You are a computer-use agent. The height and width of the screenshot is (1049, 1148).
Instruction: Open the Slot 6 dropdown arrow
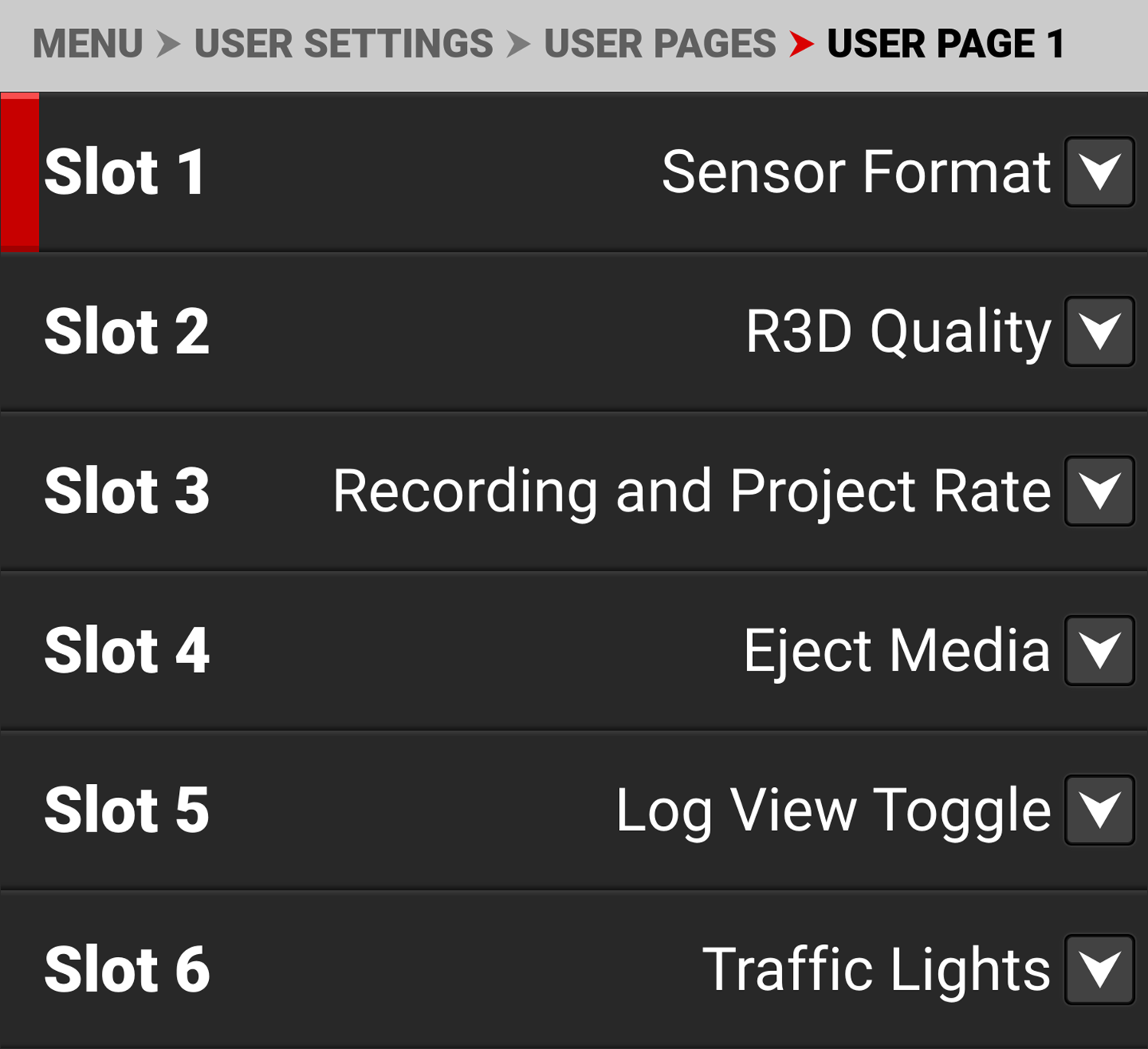[x=1099, y=969]
